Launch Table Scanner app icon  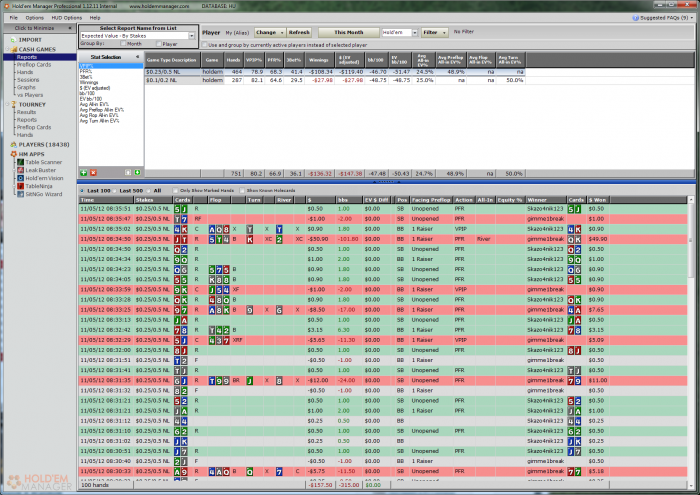click(21, 162)
